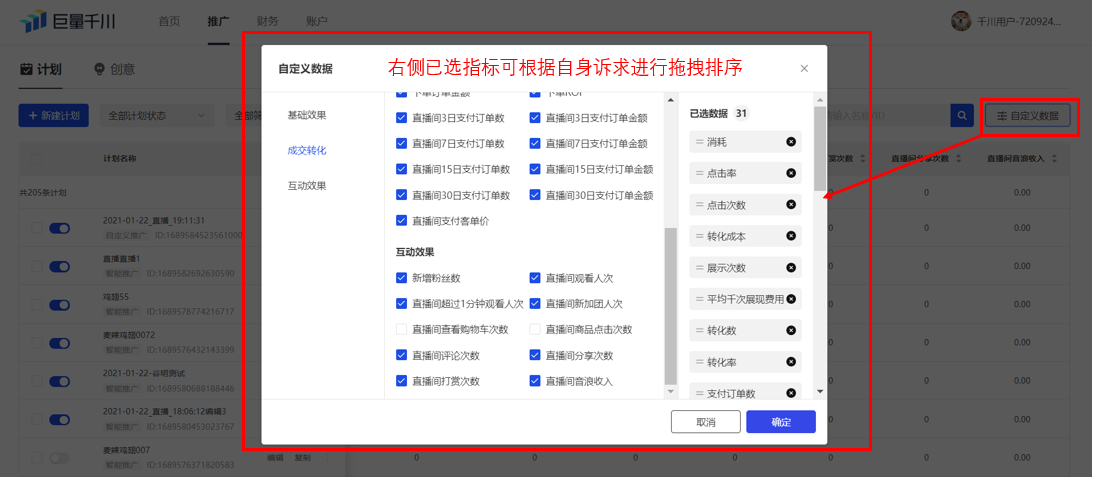
Task: Jump to 成交转化 section
Action: coord(307,150)
